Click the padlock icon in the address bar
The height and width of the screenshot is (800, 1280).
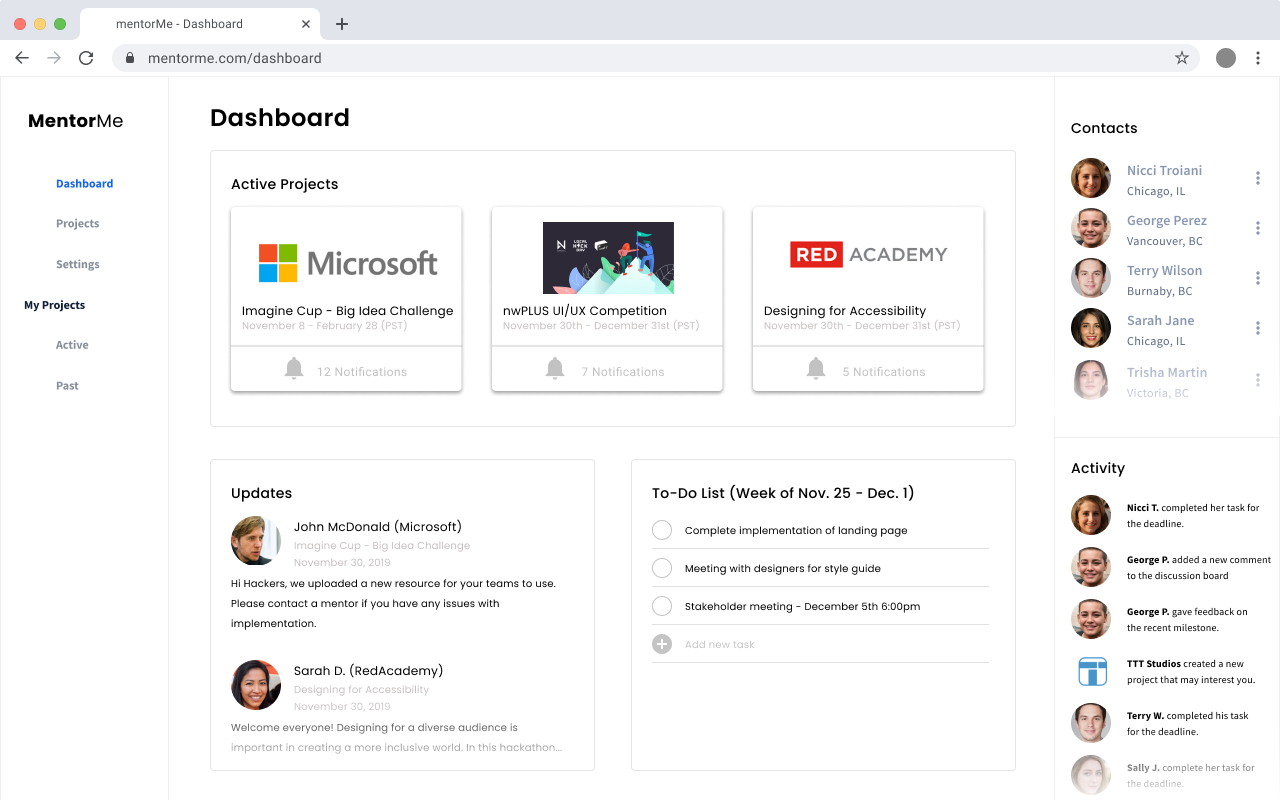[130, 58]
